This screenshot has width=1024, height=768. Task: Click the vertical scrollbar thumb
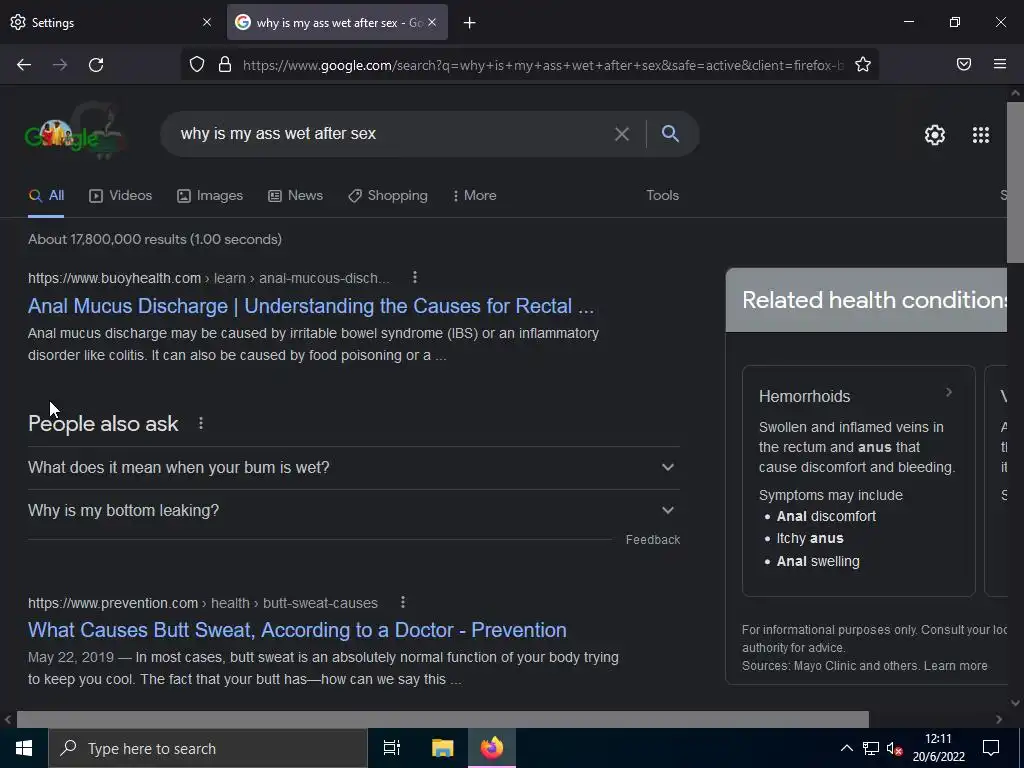tap(1016, 182)
